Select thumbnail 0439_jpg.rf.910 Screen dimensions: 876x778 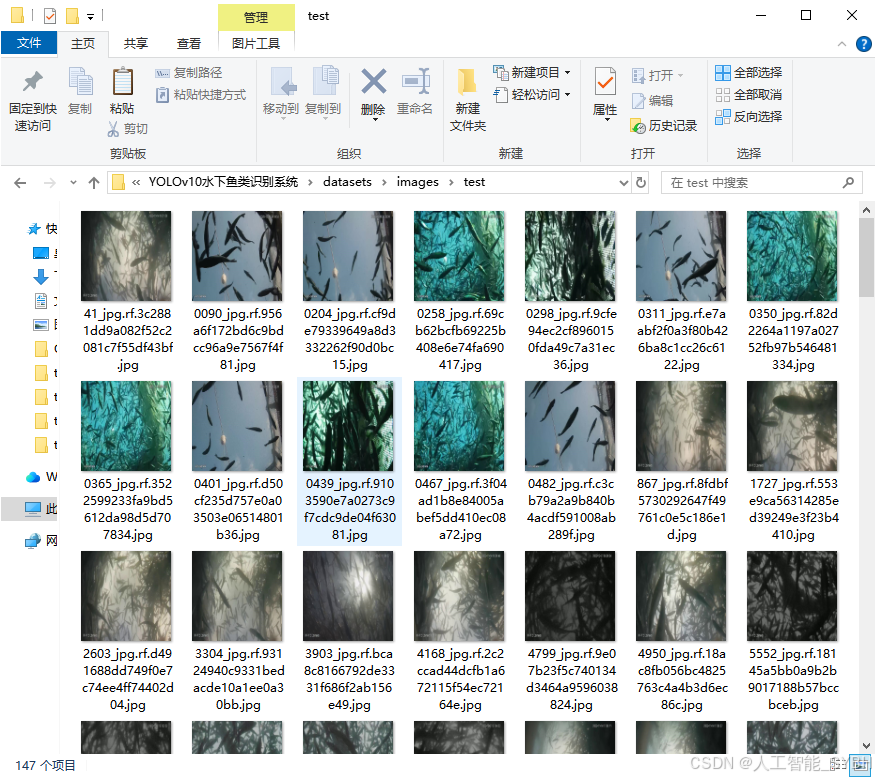(x=348, y=426)
